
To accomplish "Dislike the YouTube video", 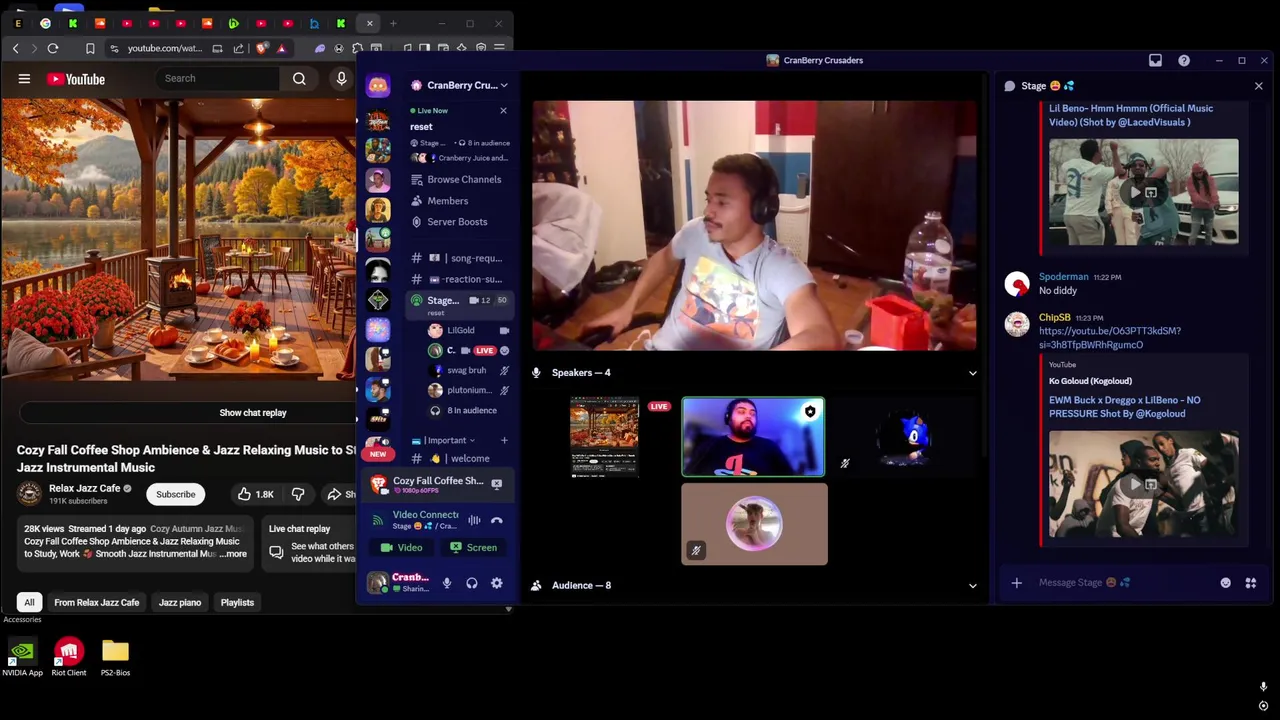I will click(x=298, y=494).
